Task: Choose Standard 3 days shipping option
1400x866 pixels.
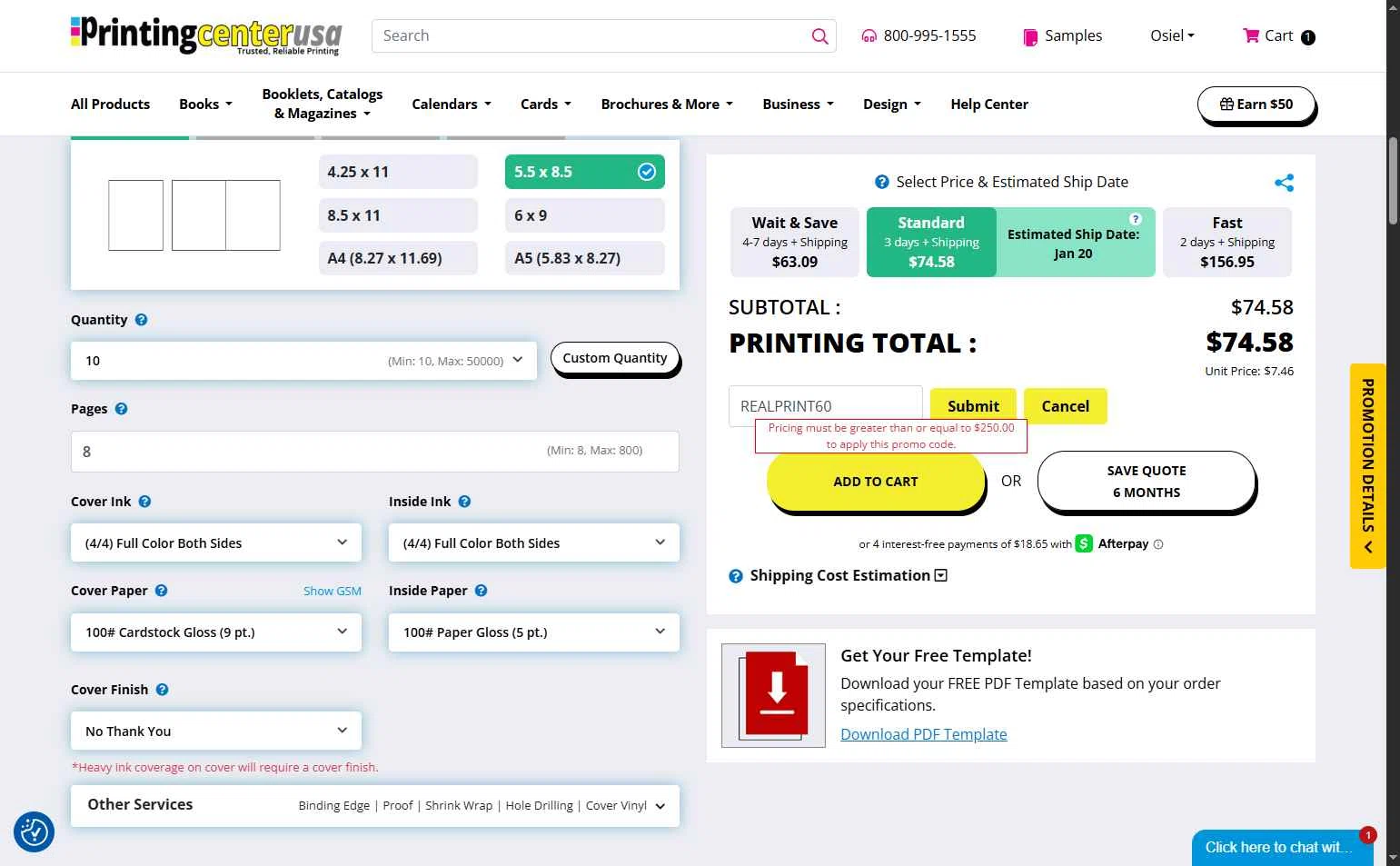Action: [x=931, y=242]
